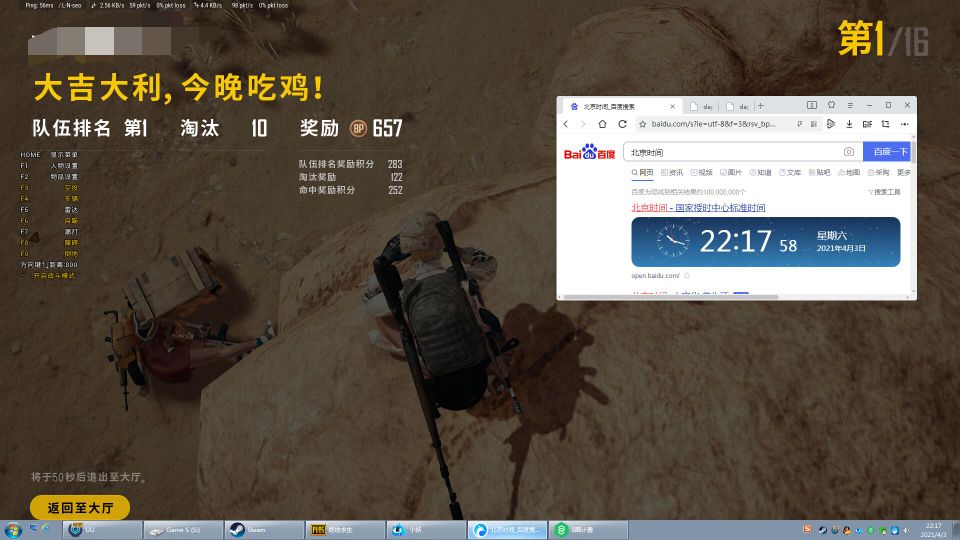
Task: Click the 命中奖励积分 252 row
Action: tap(350, 190)
